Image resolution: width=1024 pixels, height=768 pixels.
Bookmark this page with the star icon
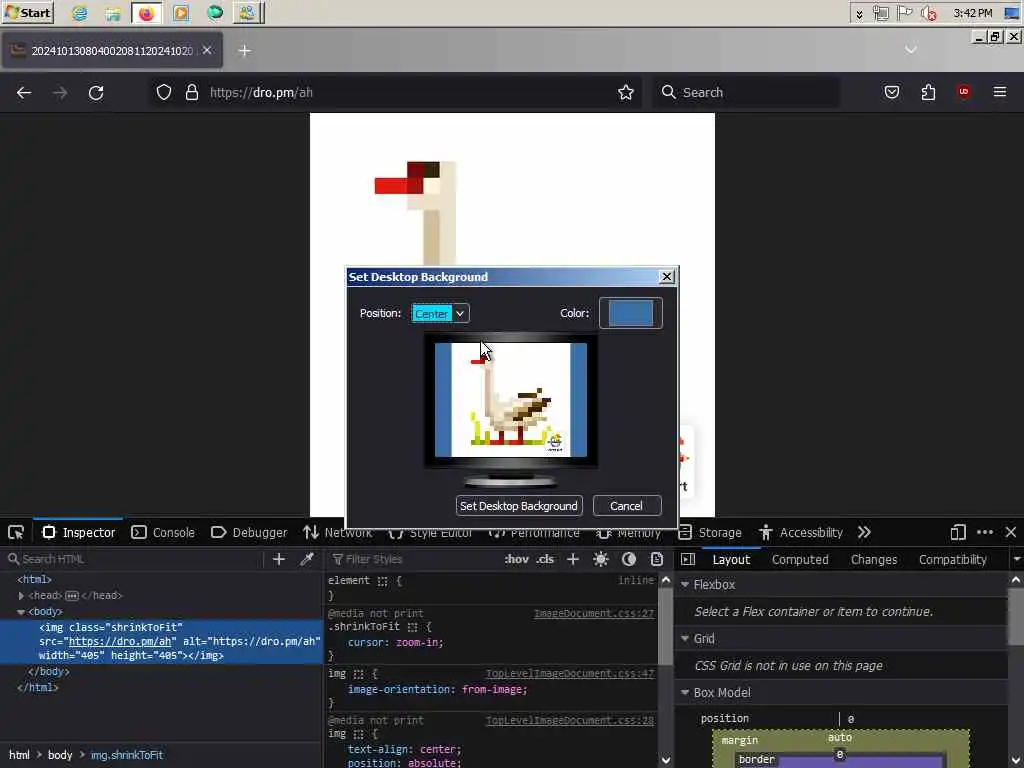[626, 93]
